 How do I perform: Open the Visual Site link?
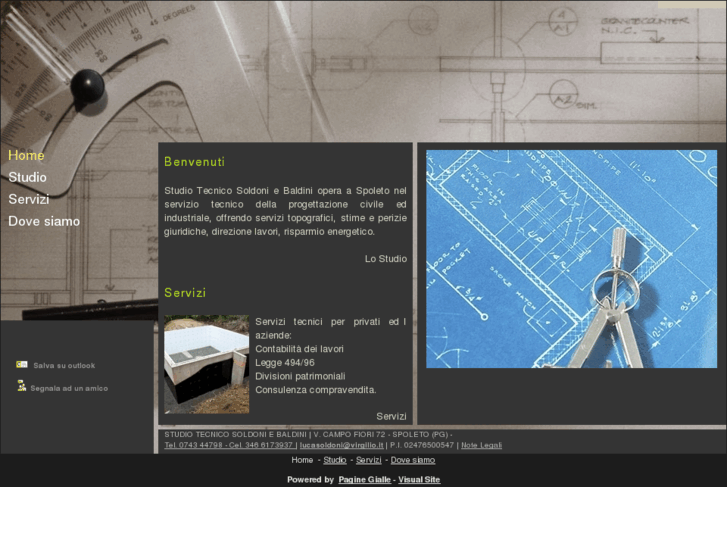(x=419, y=480)
